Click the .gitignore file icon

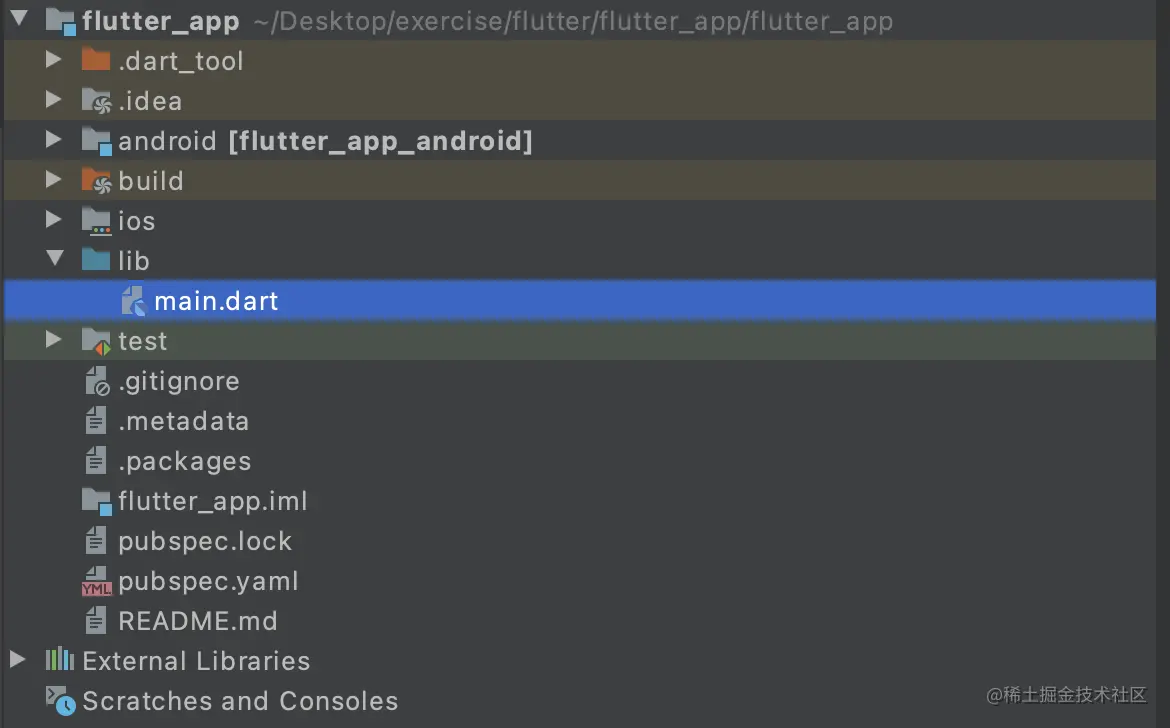click(x=96, y=381)
